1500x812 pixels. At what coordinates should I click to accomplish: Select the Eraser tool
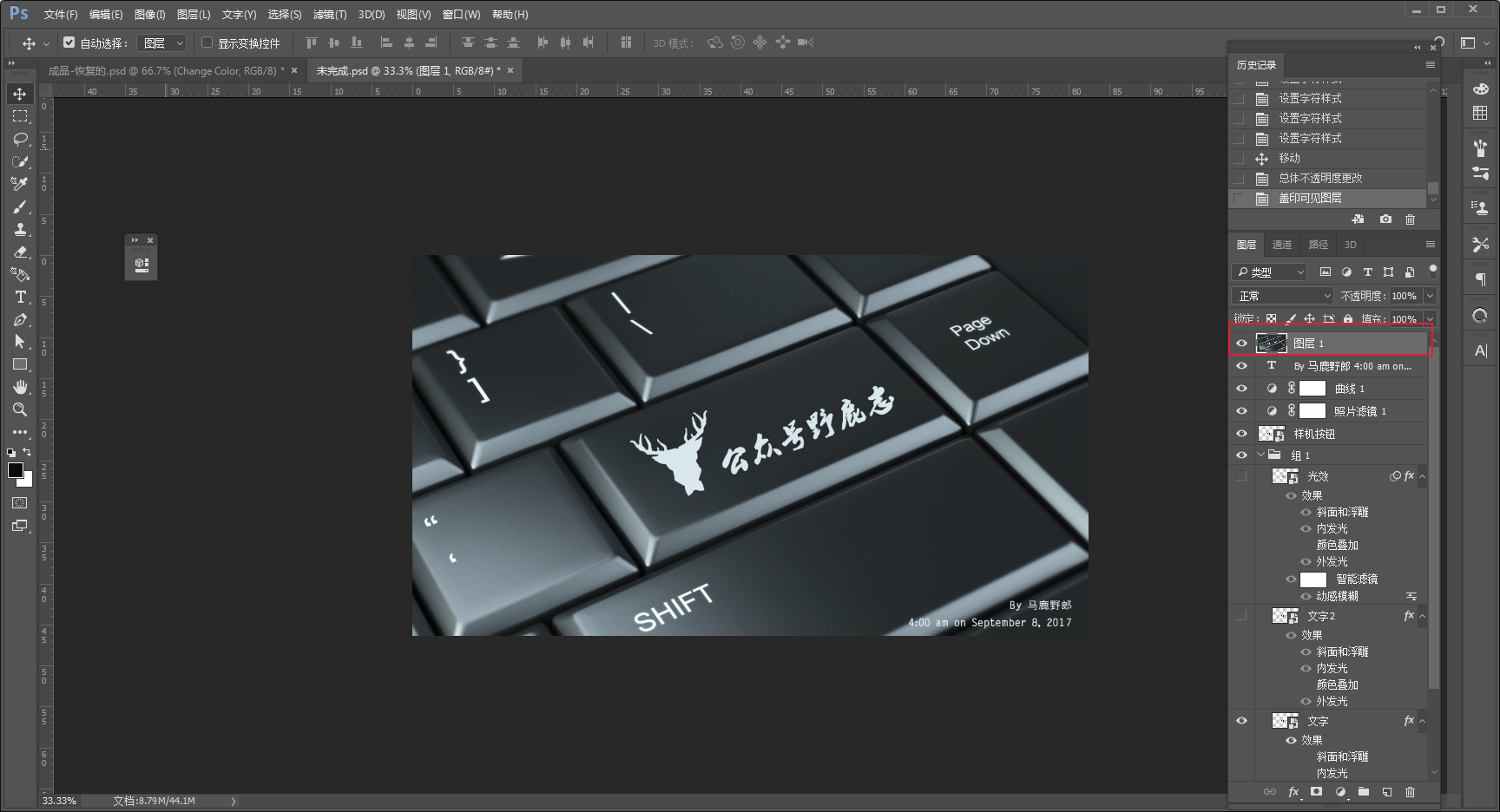tap(19, 252)
